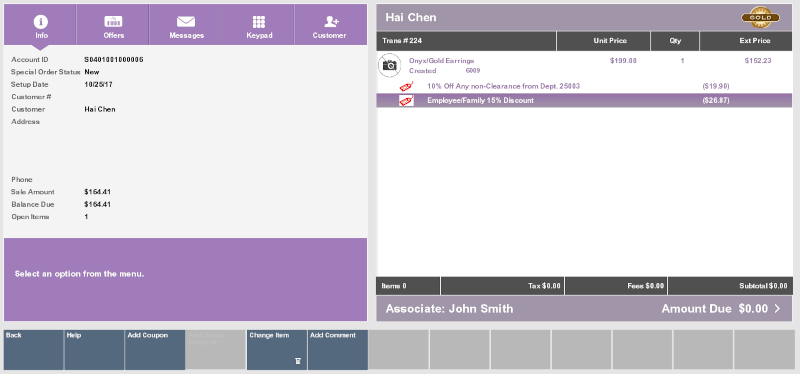Click the Add Coupon button
800x374 pixels.
(x=155, y=350)
